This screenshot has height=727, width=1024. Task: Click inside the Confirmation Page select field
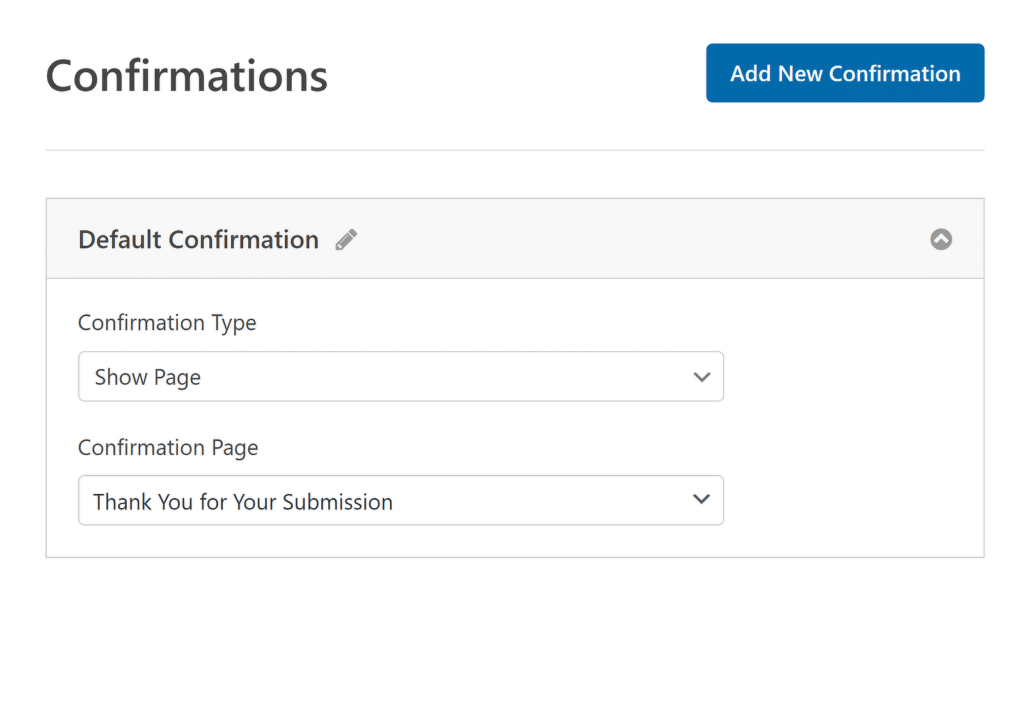pyautogui.click(x=400, y=500)
